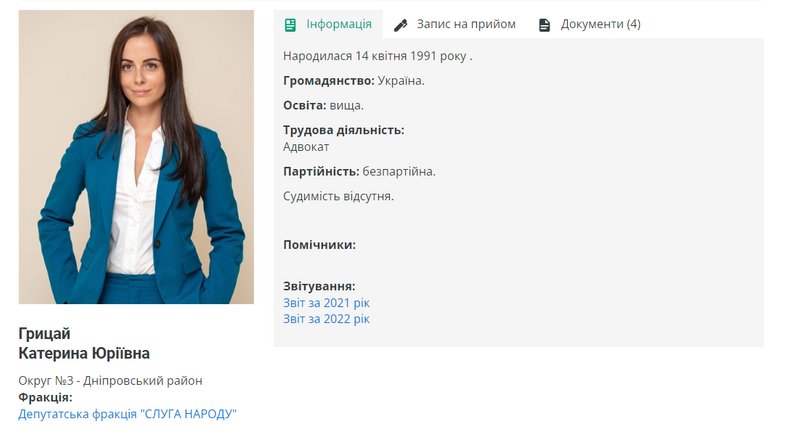
Task: Click the Громадянство: Україна line
Action: (x=353, y=81)
